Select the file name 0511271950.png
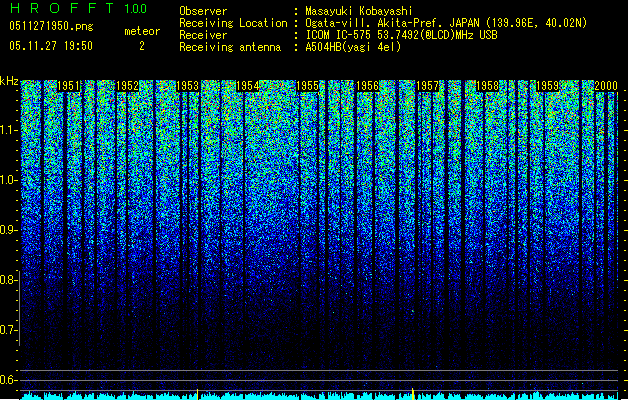629x400 pixels. point(51,26)
